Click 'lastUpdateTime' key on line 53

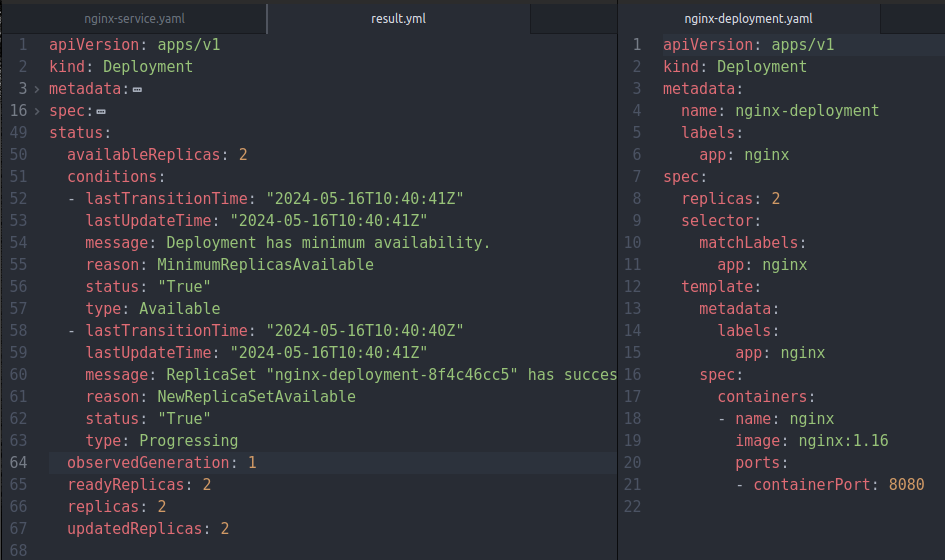[148, 221]
